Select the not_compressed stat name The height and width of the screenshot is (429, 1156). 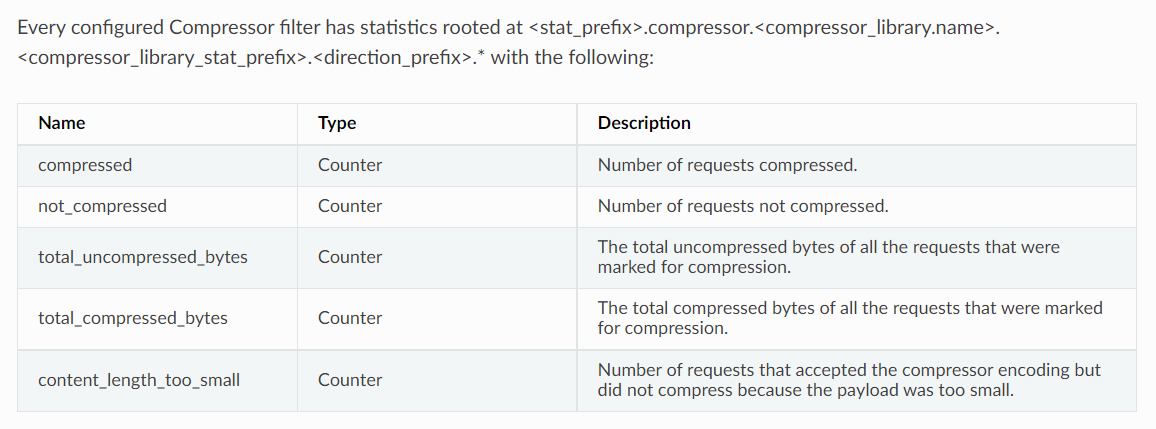pyautogui.click(x=102, y=206)
